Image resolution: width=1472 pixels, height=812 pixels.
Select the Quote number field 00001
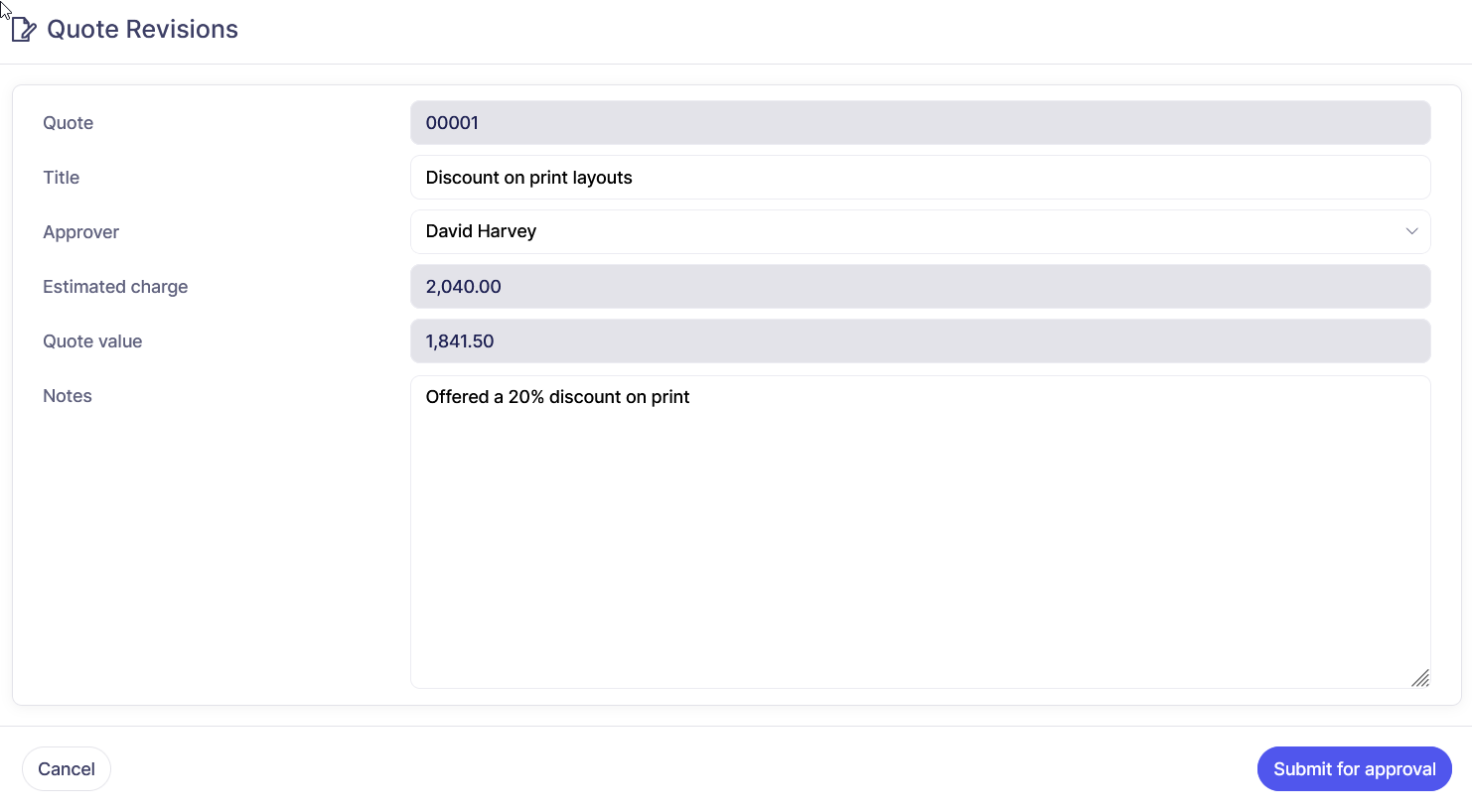coord(920,123)
